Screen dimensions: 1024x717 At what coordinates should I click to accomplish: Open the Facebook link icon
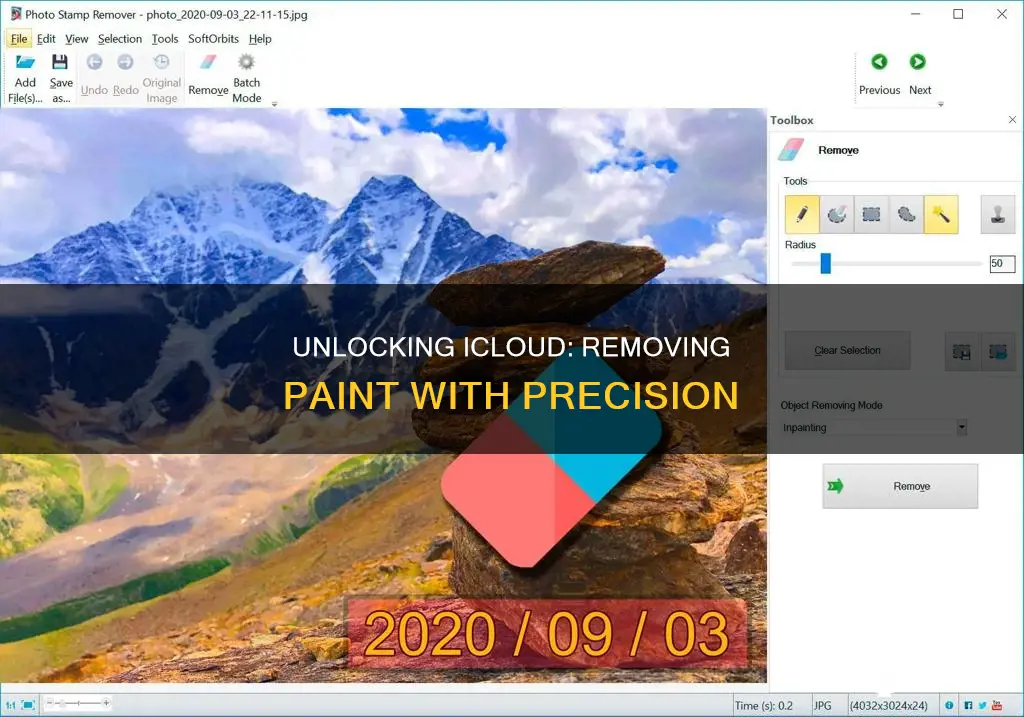(x=968, y=705)
